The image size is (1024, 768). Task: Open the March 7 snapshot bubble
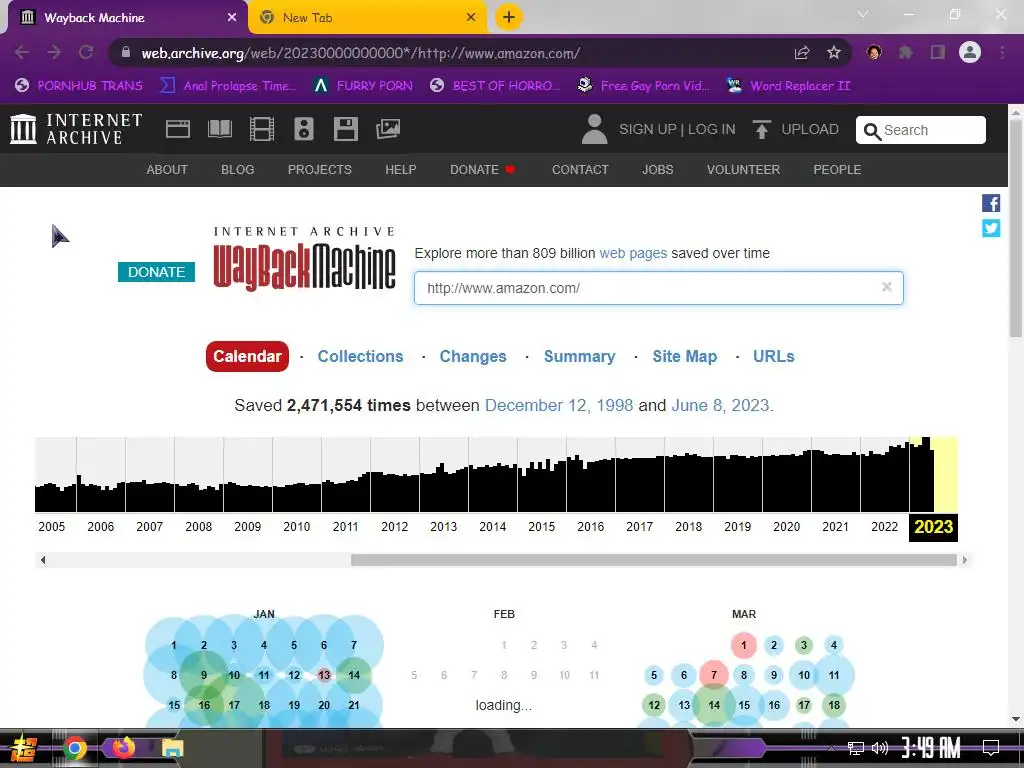[x=714, y=675]
